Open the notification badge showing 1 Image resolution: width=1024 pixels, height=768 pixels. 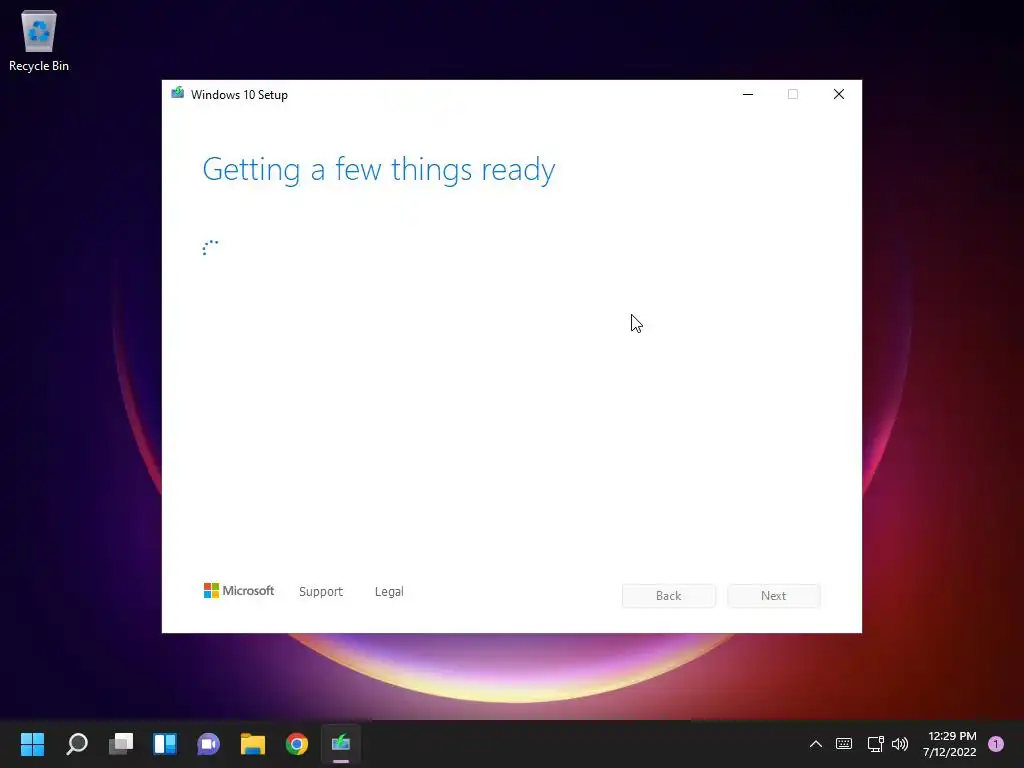click(x=996, y=743)
